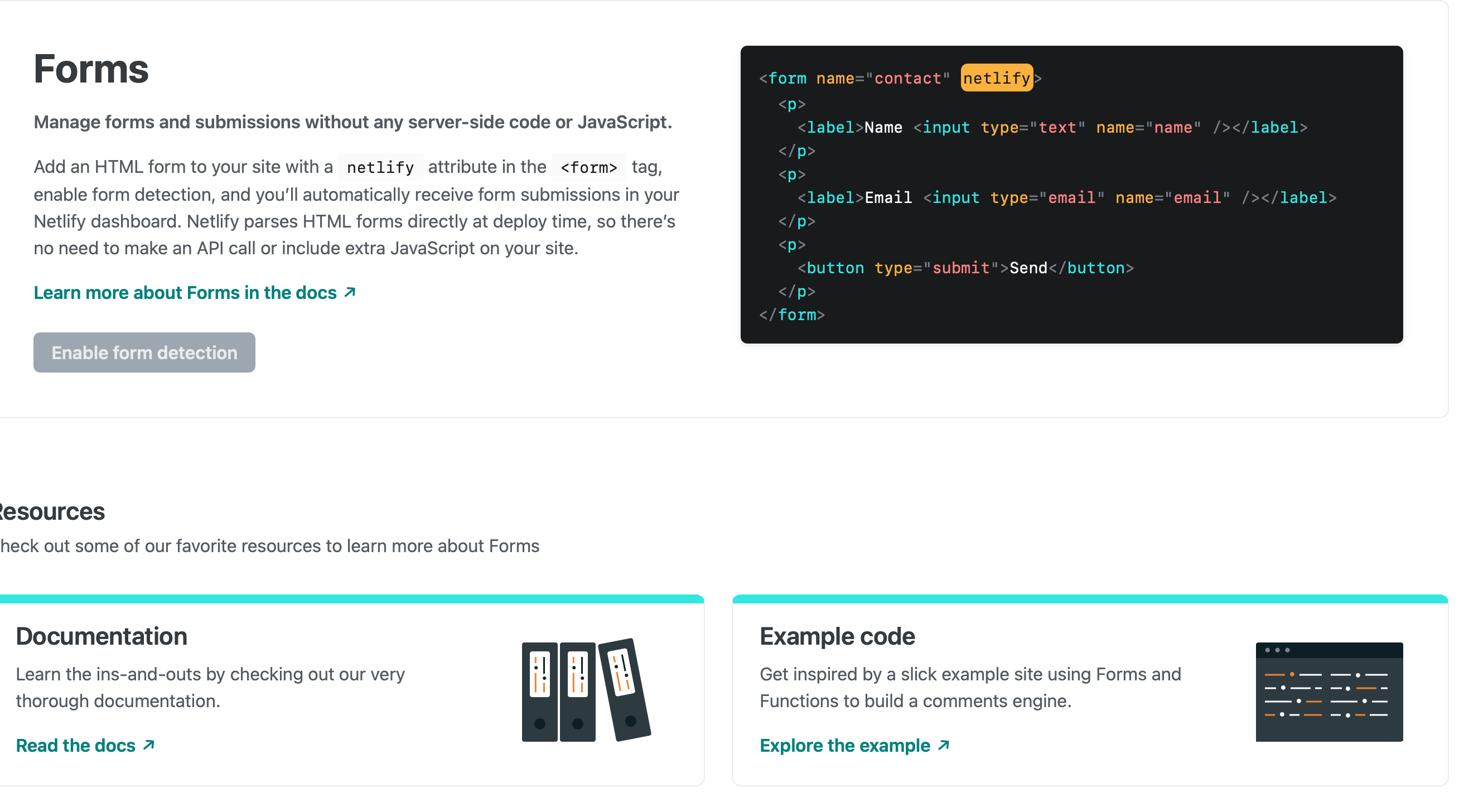Image resolution: width=1459 pixels, height=812 pixels.
Task: Click the Documentation binders illustration
Action: (586, 690)
